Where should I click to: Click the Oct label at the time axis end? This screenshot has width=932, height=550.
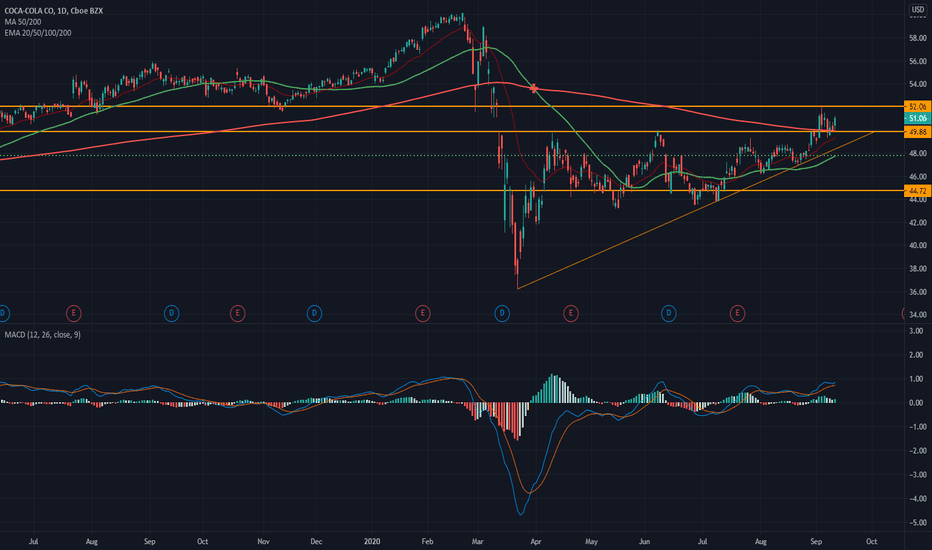point(871,542)
